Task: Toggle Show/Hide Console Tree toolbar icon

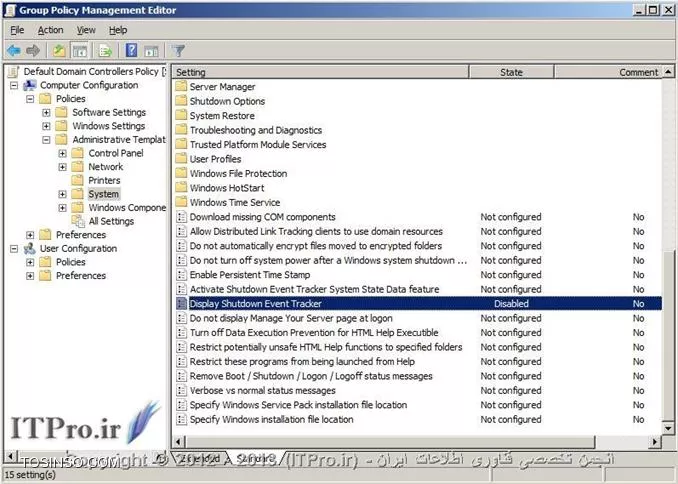Action: pyautogui.click(x=80, y=51)
